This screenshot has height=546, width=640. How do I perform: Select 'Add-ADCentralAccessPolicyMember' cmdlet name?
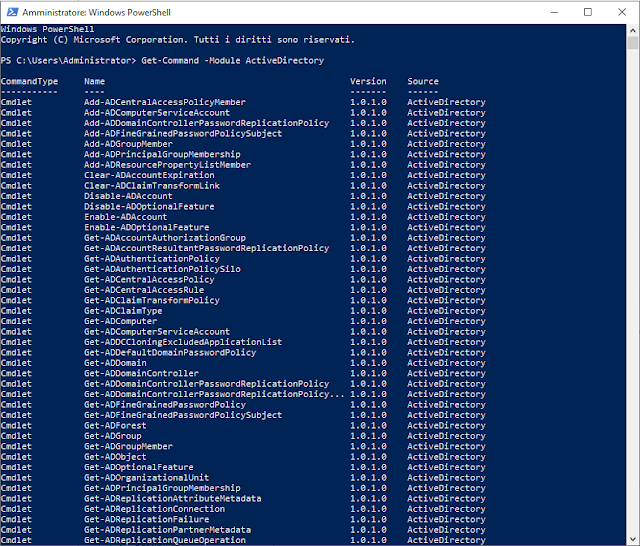click(165, 102)
